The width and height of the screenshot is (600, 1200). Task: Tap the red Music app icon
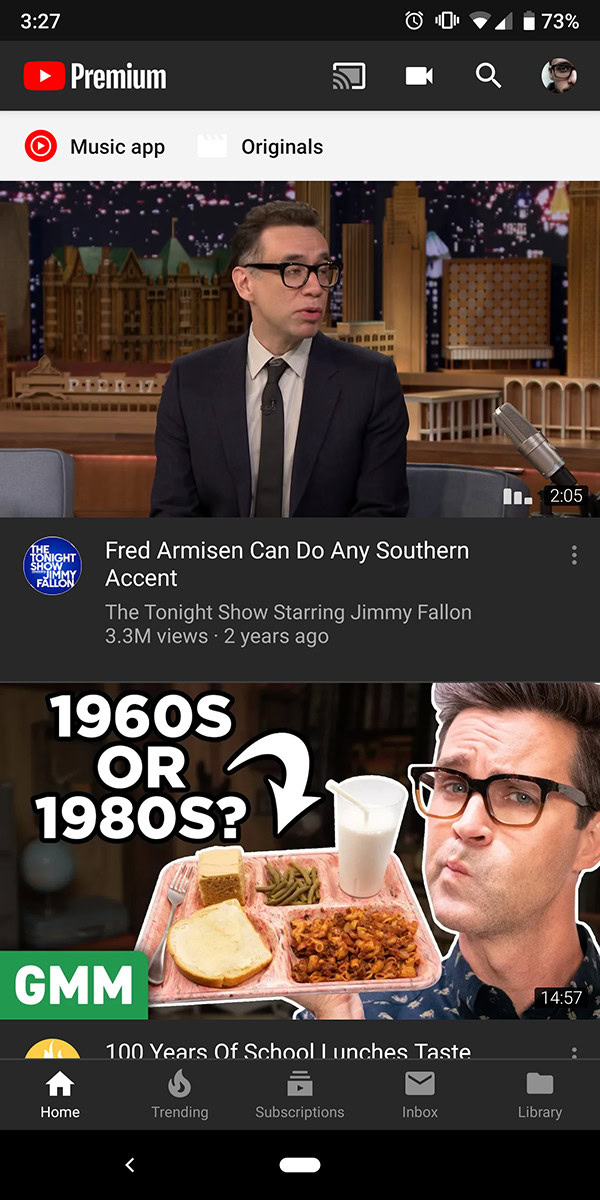pos(40,147)
